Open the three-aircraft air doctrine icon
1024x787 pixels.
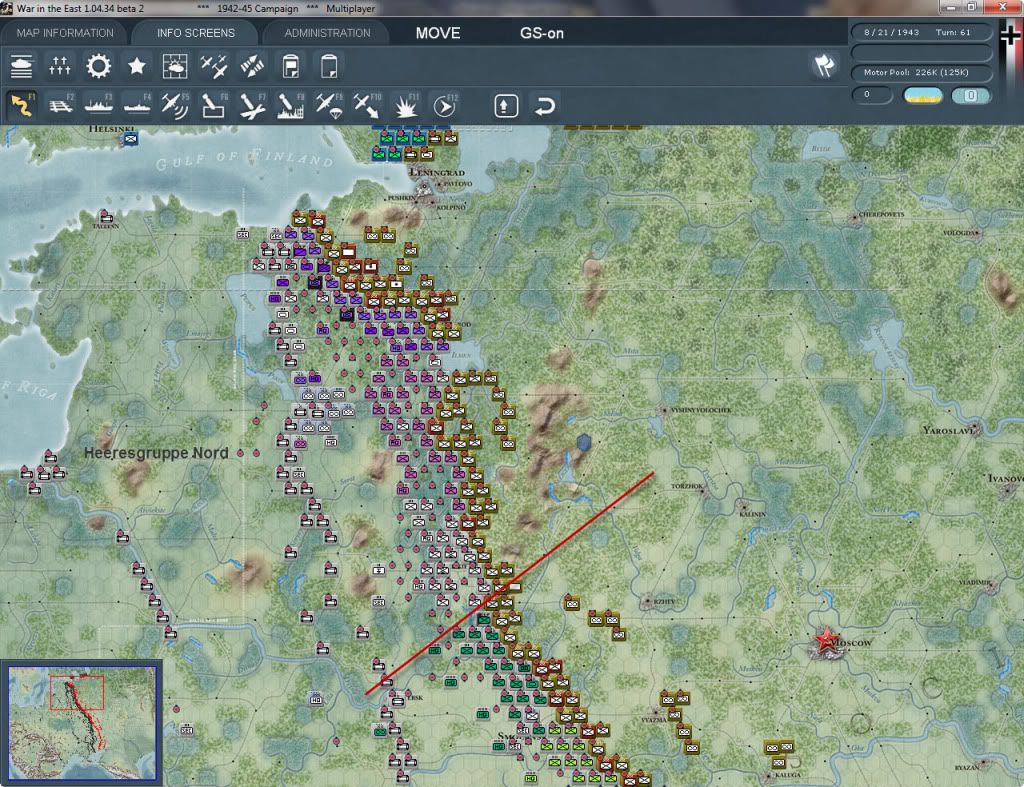[x=214, y=67]
